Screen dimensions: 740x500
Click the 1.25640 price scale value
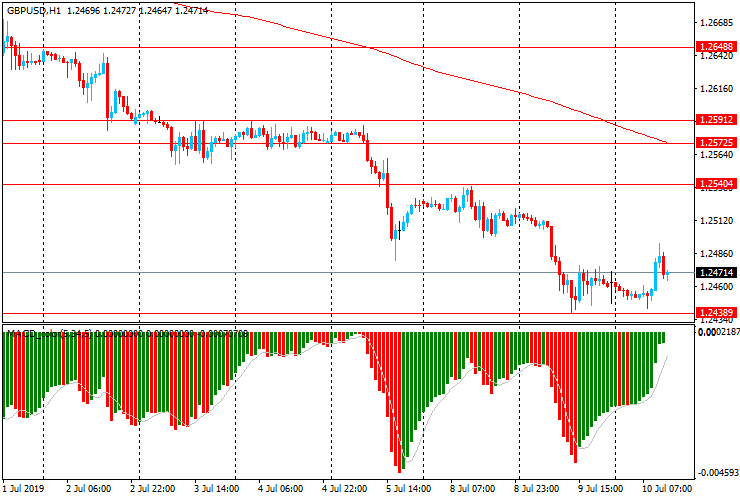(x=717, y=155)
